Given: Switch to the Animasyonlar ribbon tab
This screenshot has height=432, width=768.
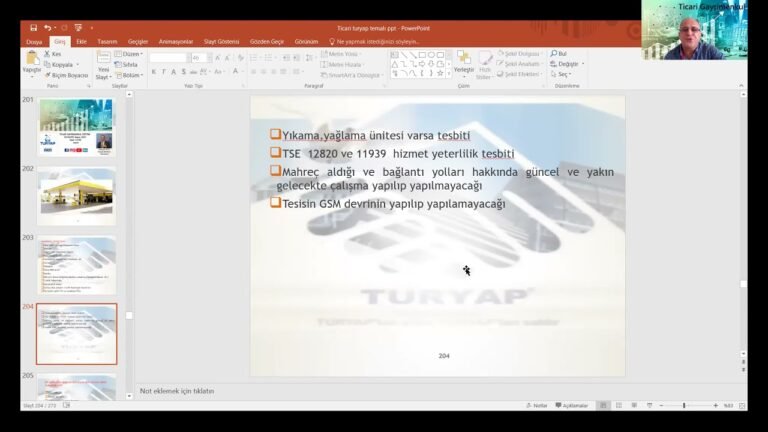Looking at the screenshot, I should tap(176, 42).
